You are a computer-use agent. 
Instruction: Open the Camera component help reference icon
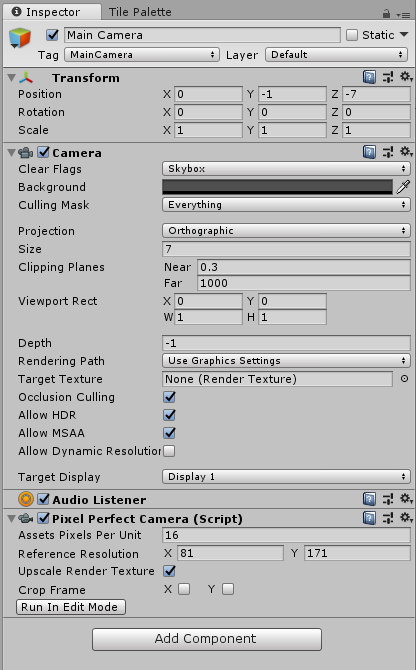click(369, 152)
